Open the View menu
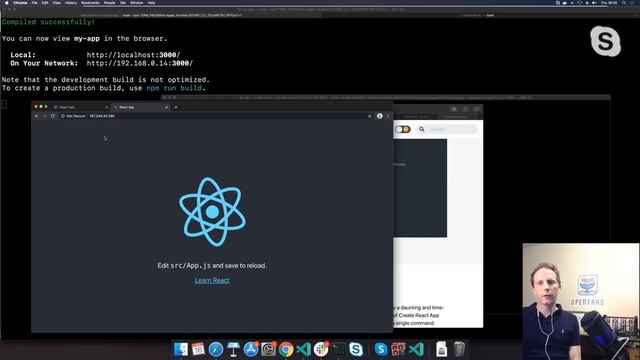 pyautogui.click(x=57, y=2)
